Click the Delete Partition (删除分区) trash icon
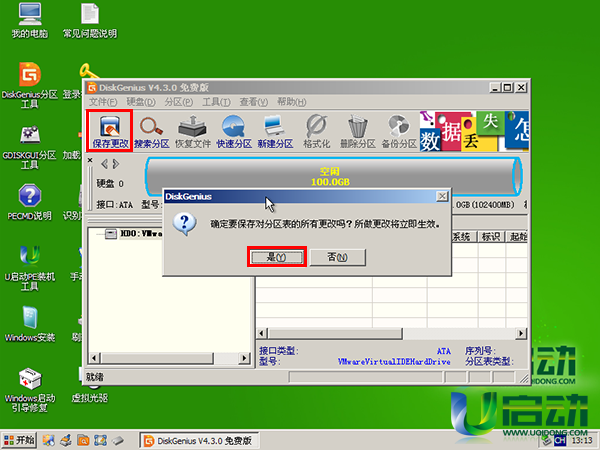This screenshot has height=450, width=600. coord(358,131)
